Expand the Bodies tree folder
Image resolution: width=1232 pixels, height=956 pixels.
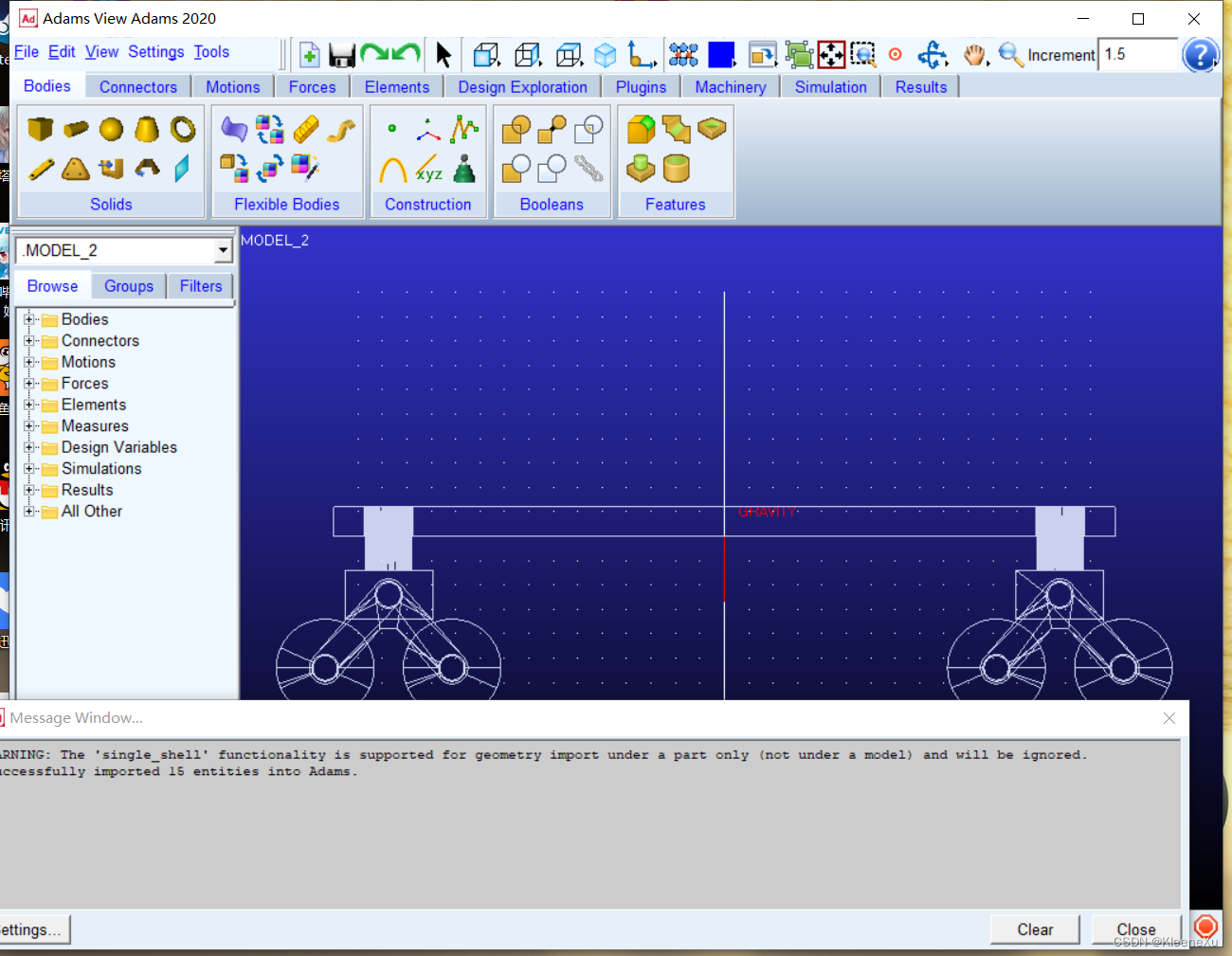[x=29, y=319]
